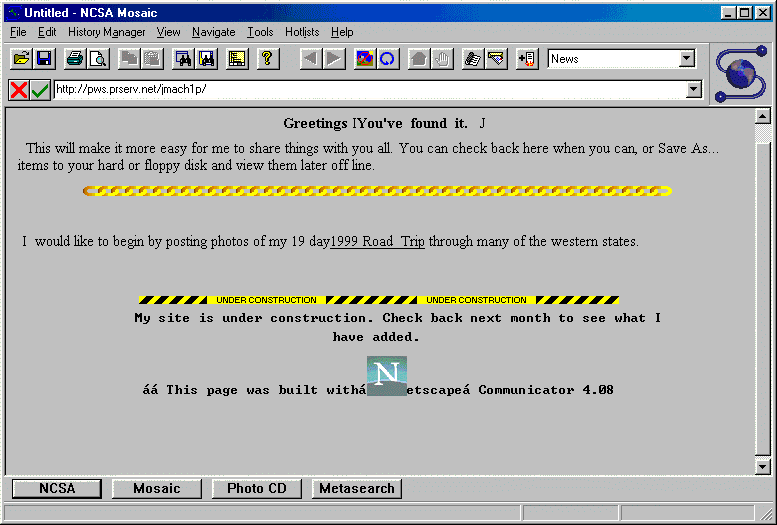Viewport: 777px width, 525px height.
Task: Open the Edit menu
Action: tap(47, 32)
